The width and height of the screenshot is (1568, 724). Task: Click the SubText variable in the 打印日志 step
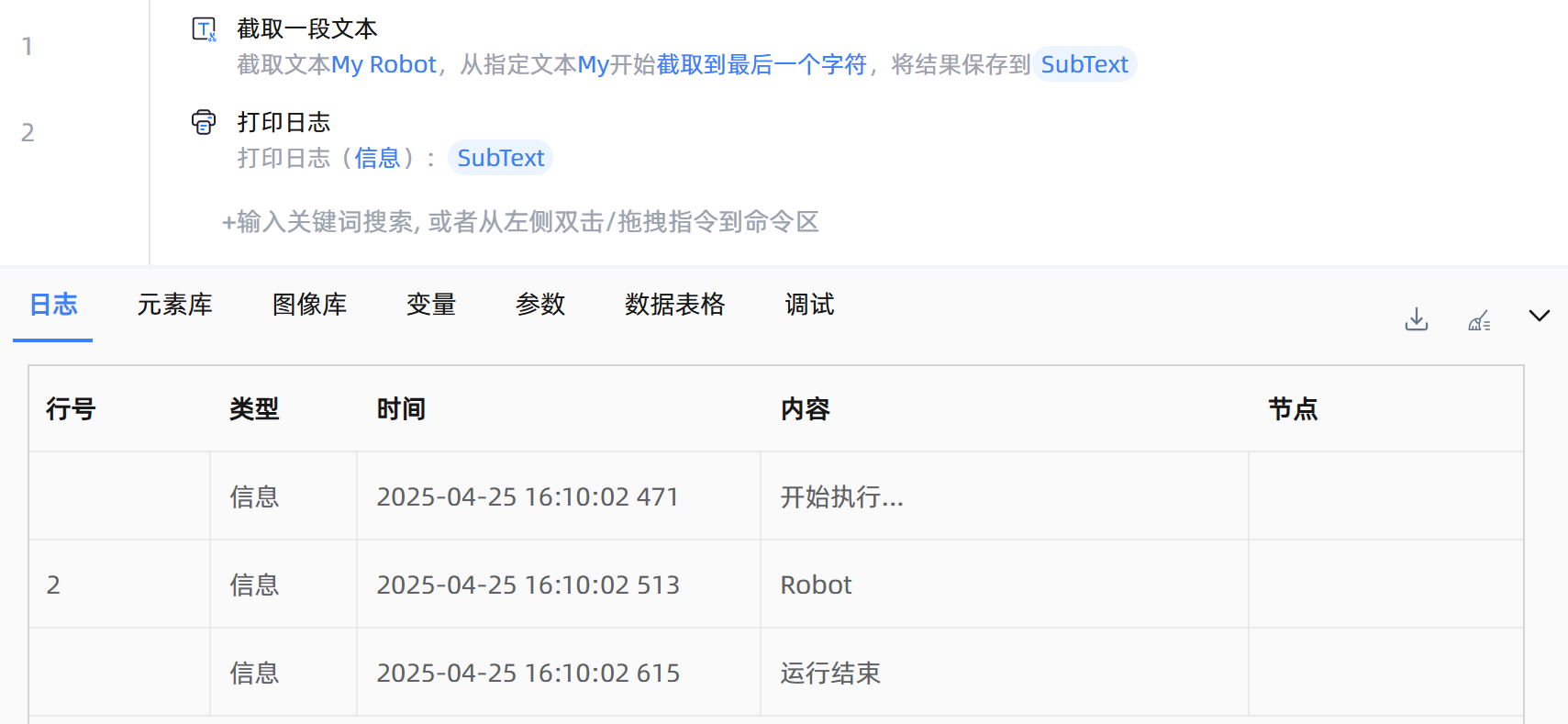pos(500,159)
